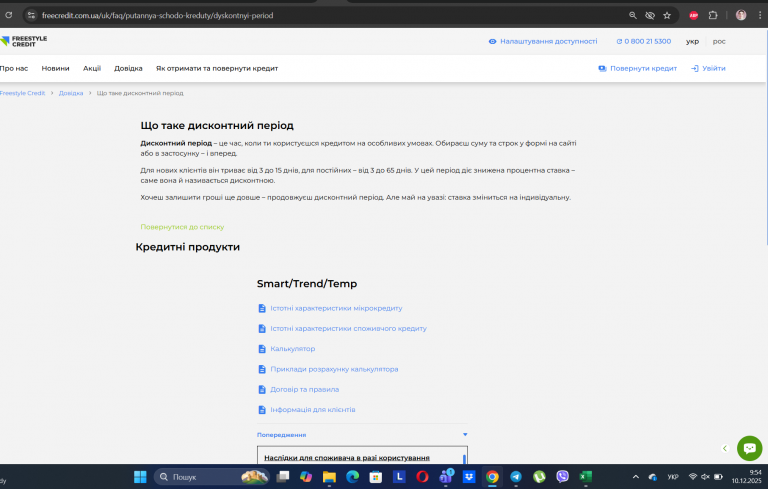The image size is (768, 489).
Task: Open OneDrive cloud tray icon
Action: (653, 477)
